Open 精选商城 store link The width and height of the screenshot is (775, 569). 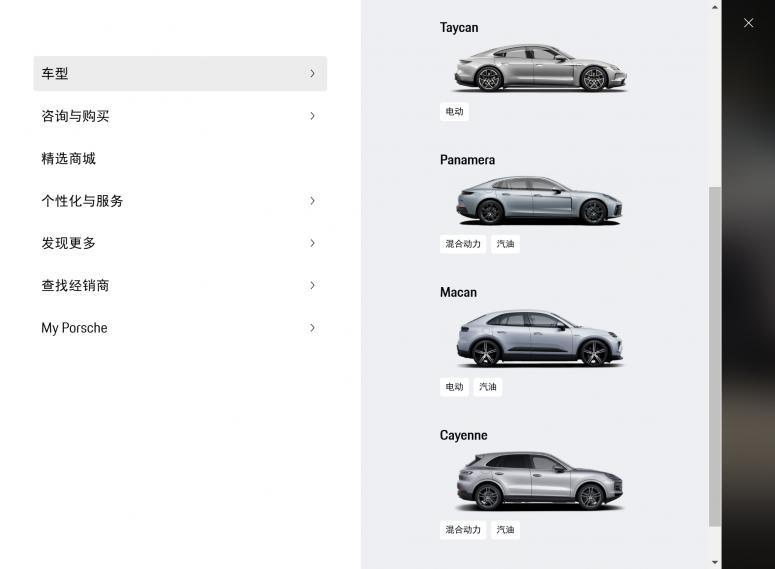point(69,159)
